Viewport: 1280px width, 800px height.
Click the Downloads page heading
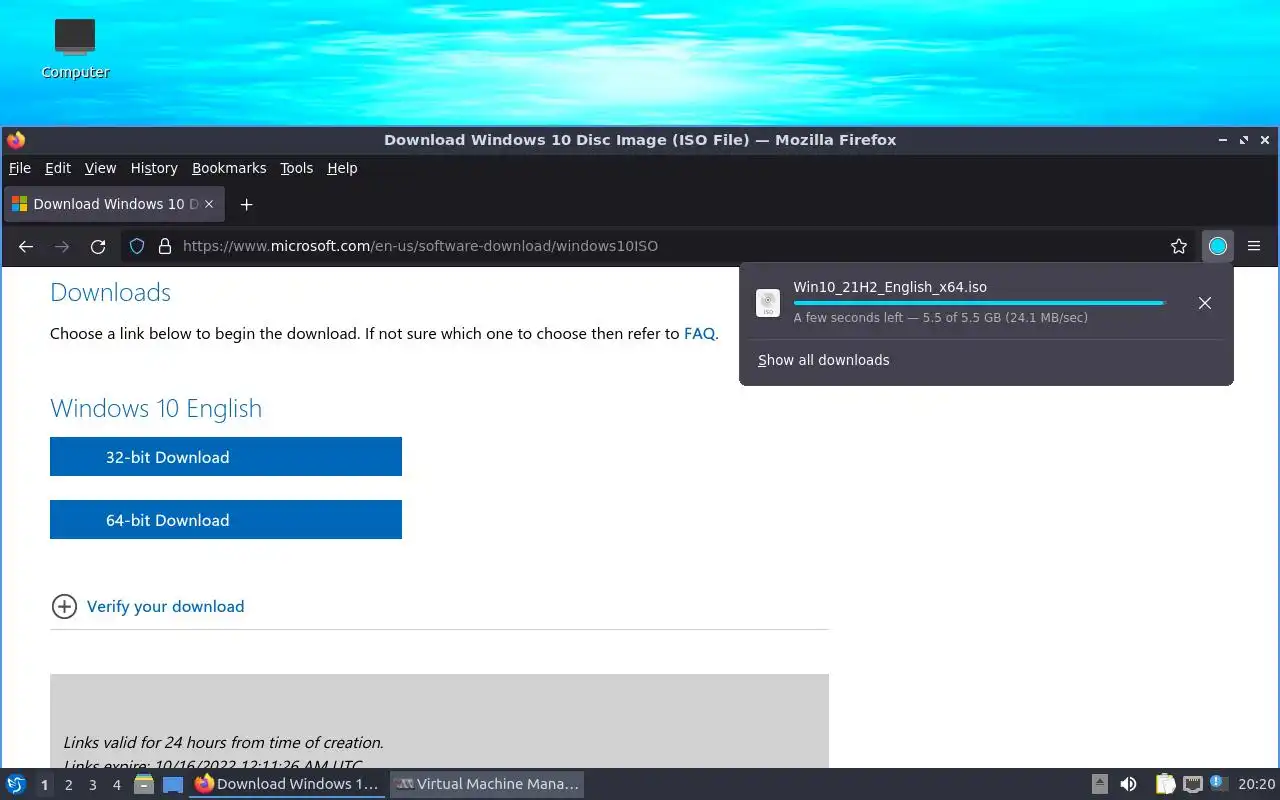coord(110,292)
